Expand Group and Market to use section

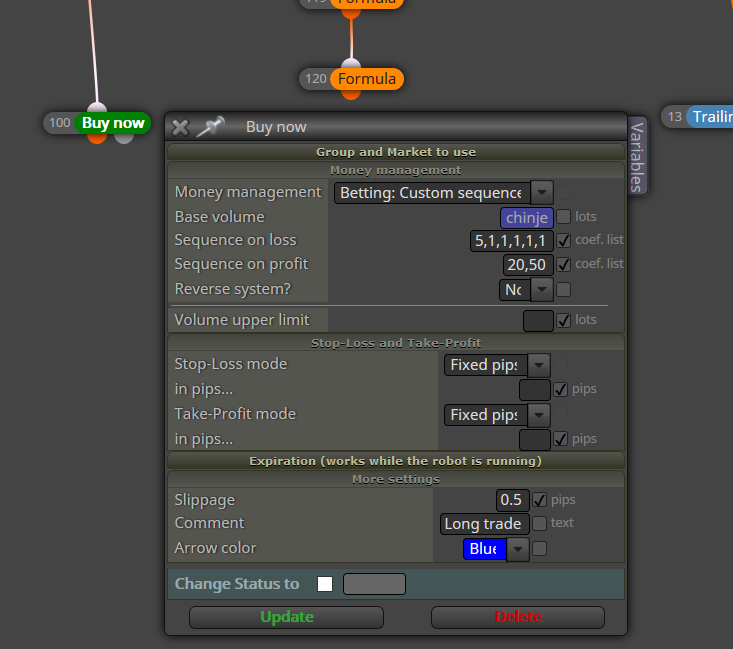coord(396,152)
